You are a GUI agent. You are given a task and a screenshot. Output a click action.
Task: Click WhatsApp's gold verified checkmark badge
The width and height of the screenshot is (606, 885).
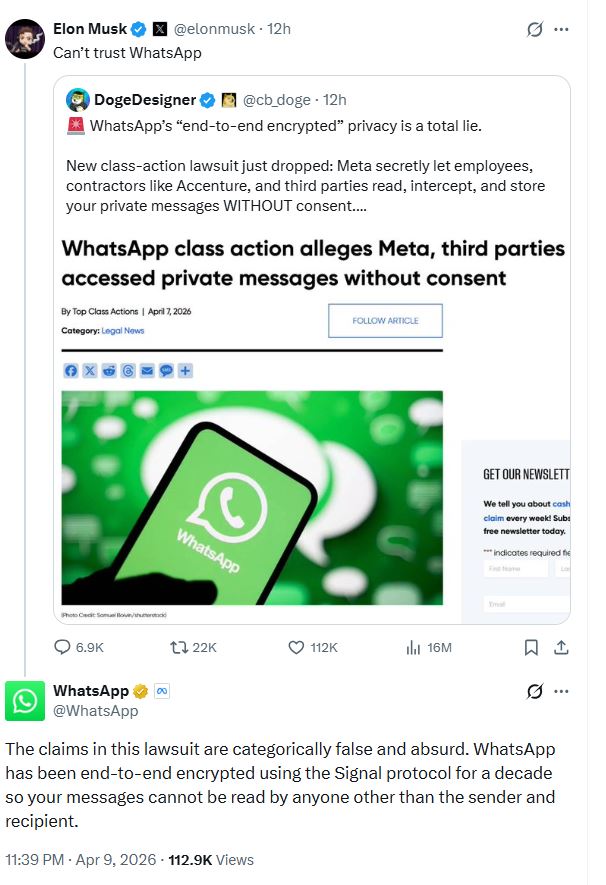(141, 691)
